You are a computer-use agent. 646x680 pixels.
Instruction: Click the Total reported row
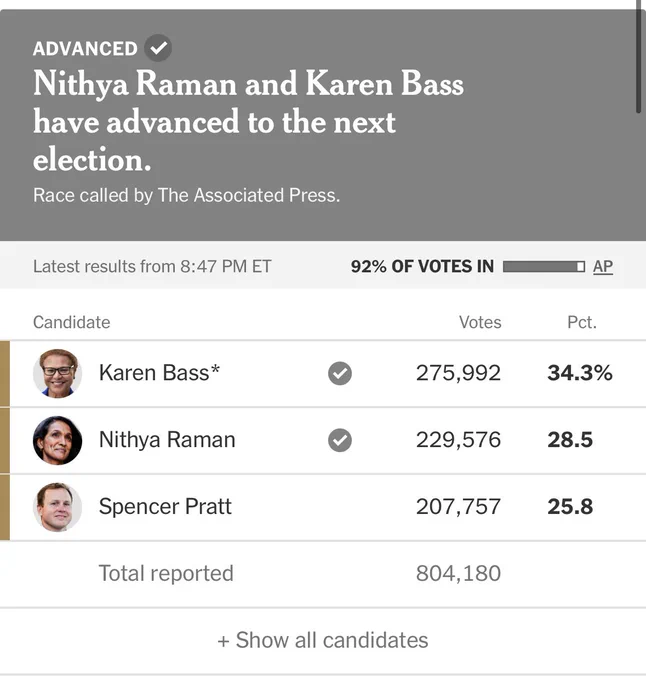tap(323, 574)
